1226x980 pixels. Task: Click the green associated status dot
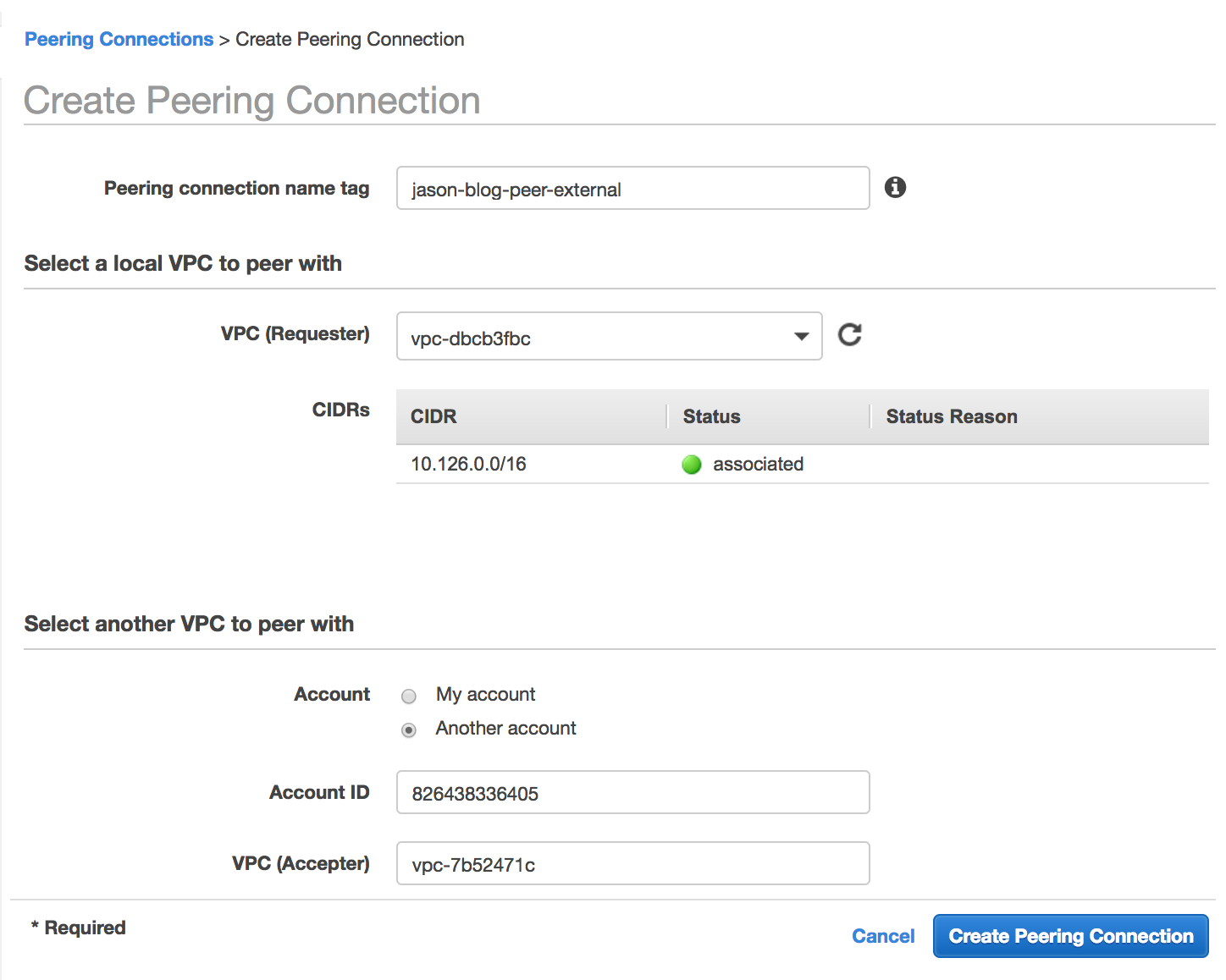[692, 465]
